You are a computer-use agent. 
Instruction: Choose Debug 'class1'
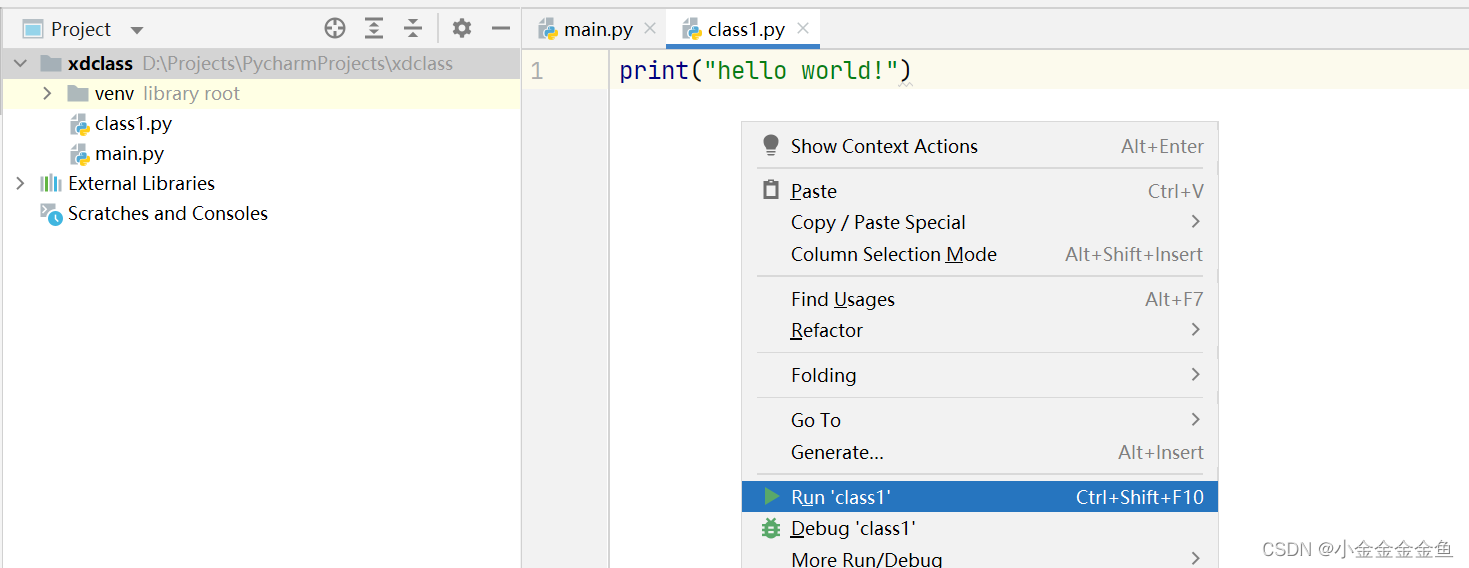[980, 528]
